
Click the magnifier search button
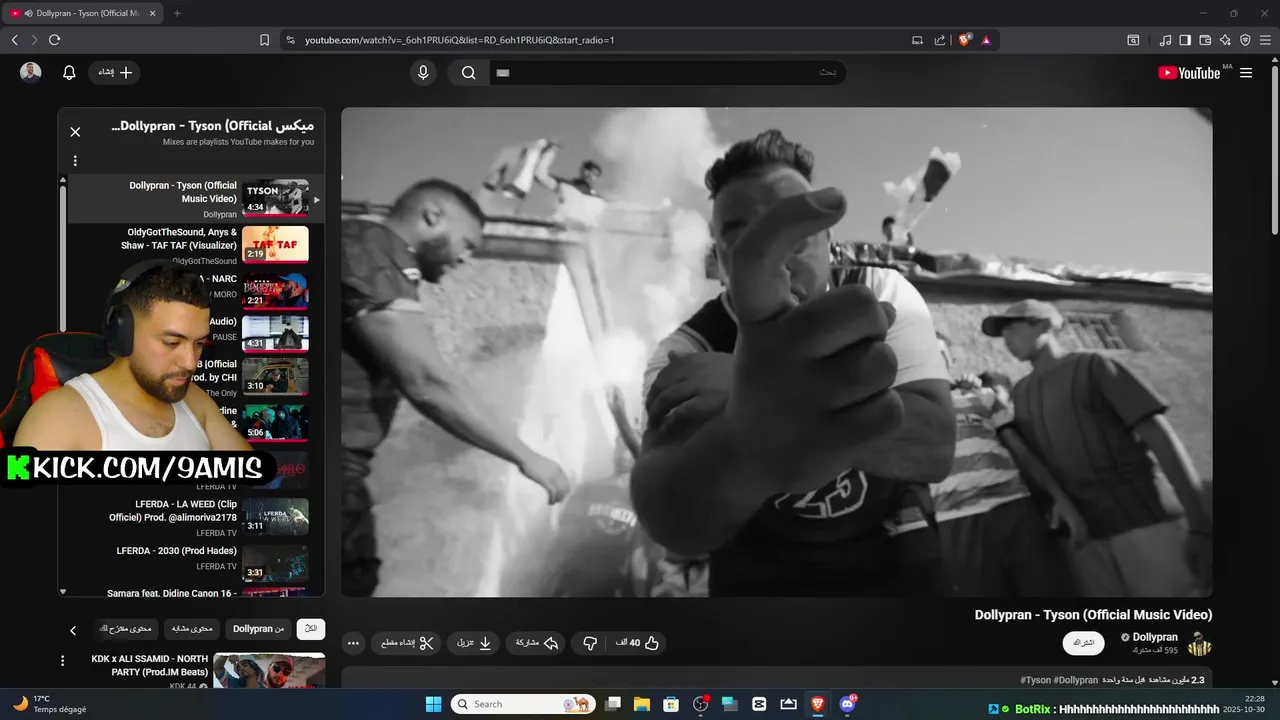(x=468, y=73)
